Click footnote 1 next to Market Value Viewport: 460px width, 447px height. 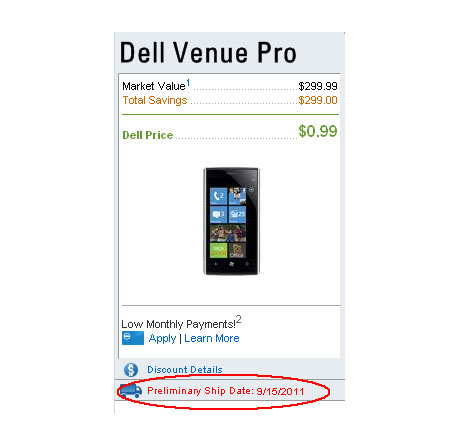click(188, 82)
